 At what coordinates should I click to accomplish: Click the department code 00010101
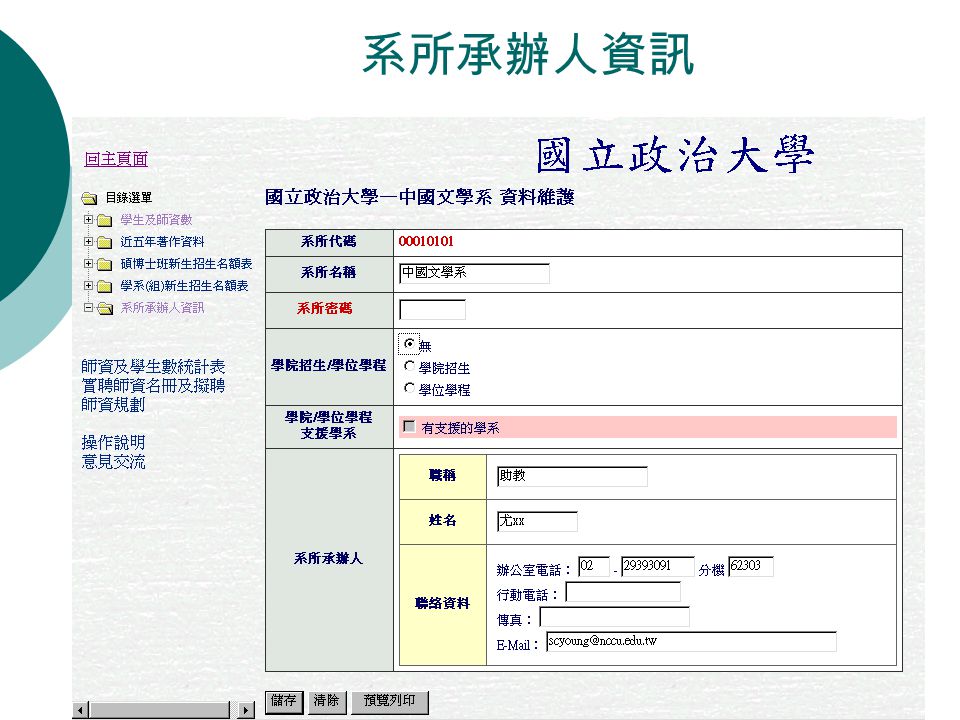pyautogui.click(x=426, y=241)
